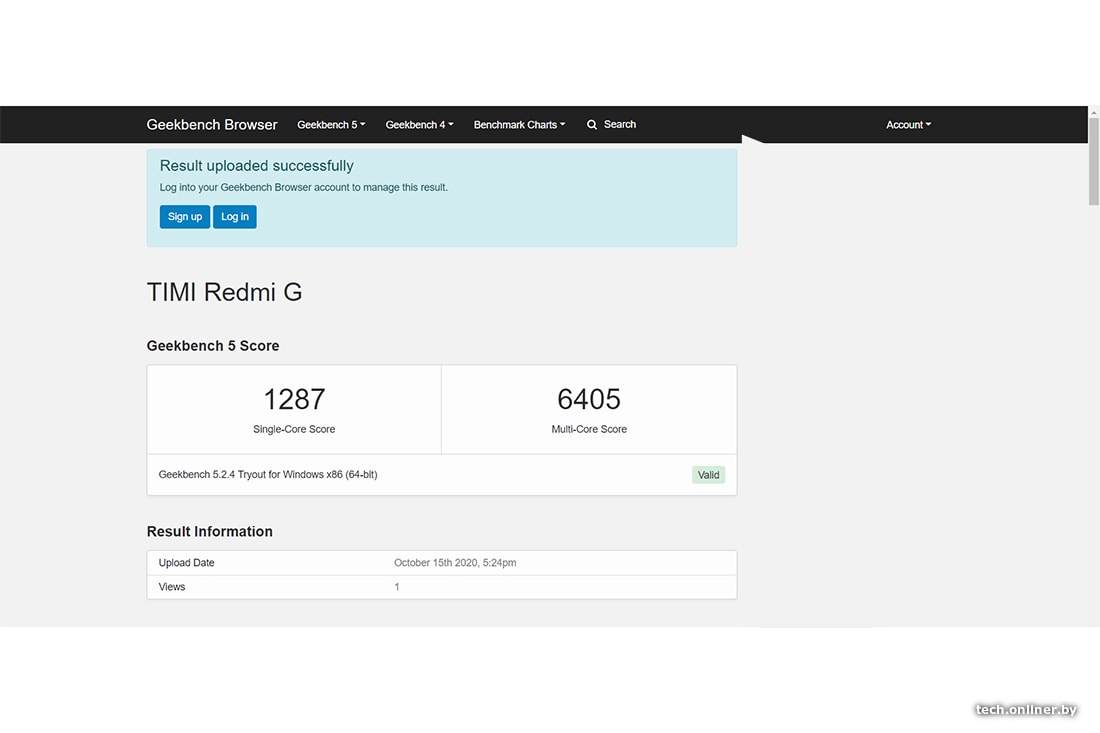
Task: Click the multi-core score 6405
Action: [589, 399]
